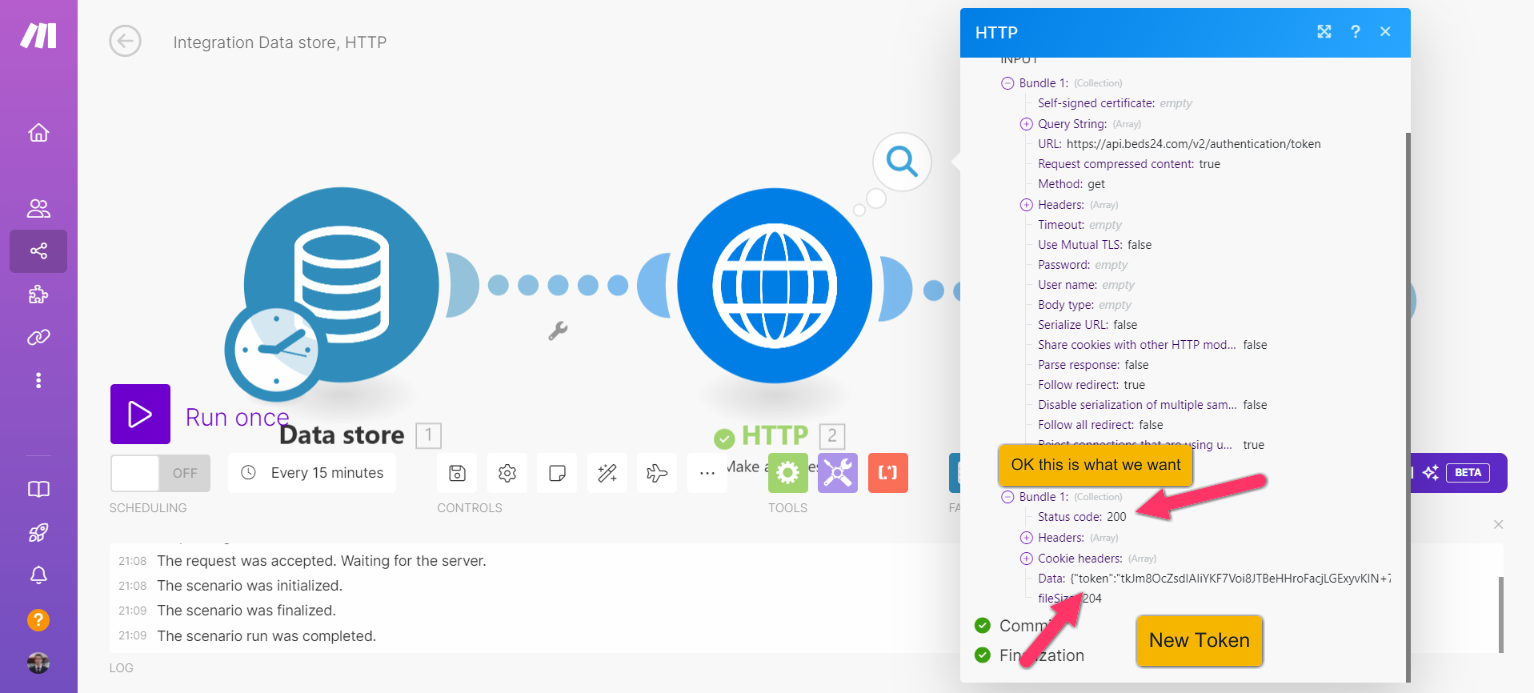Open the Resource Hub book icon
The width and height of the screenshot is (1534, 693).
tap(38, 489)
